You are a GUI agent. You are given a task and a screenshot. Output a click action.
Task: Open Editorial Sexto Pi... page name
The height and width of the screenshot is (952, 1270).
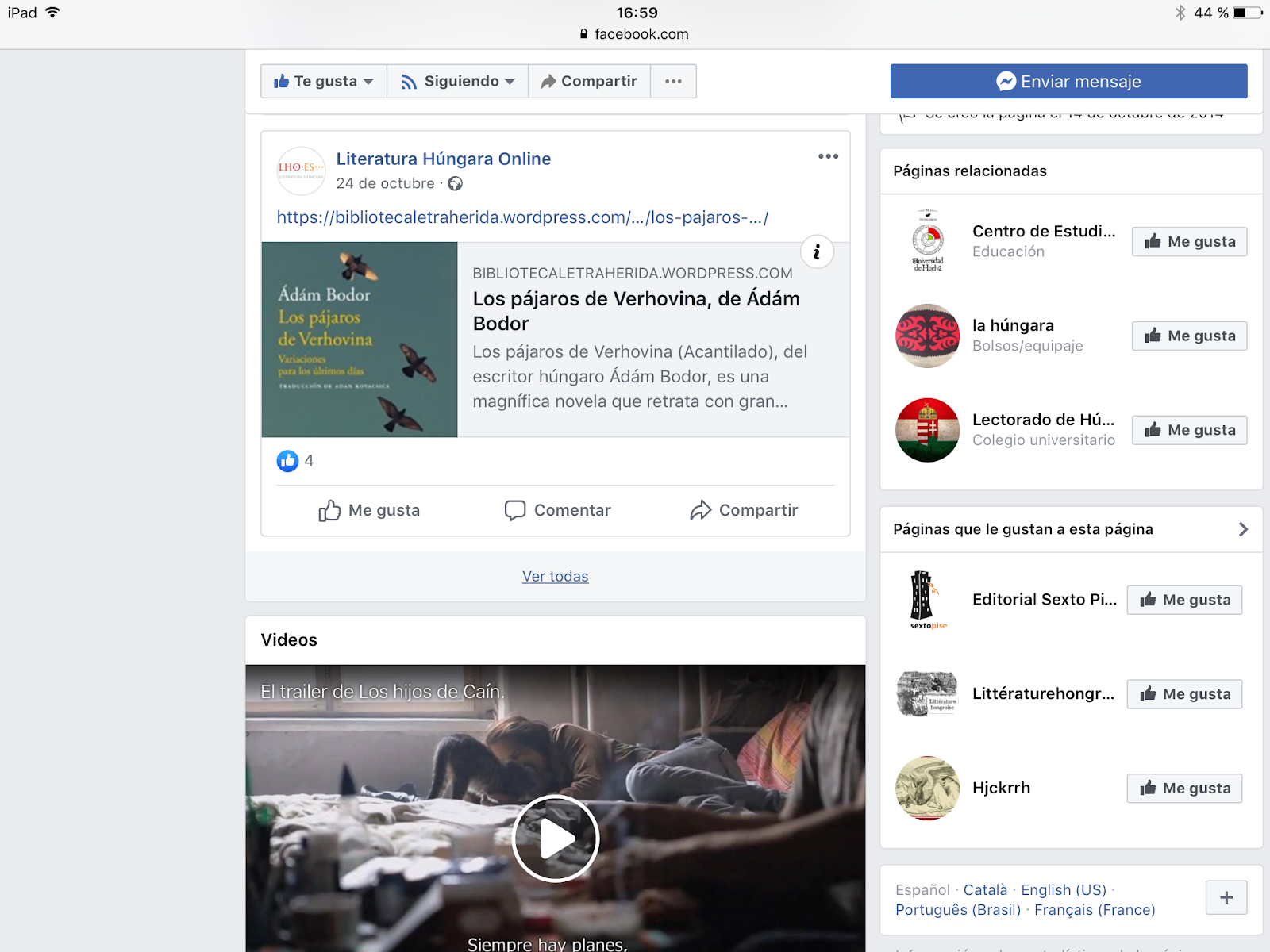[1045, 600]
